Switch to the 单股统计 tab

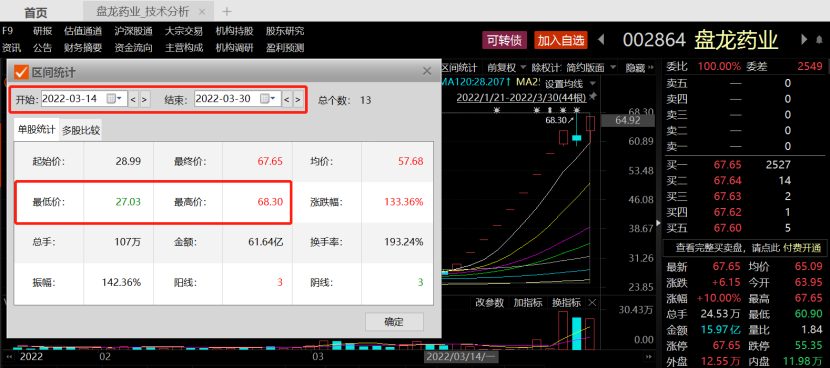click(x=37, y=130)
